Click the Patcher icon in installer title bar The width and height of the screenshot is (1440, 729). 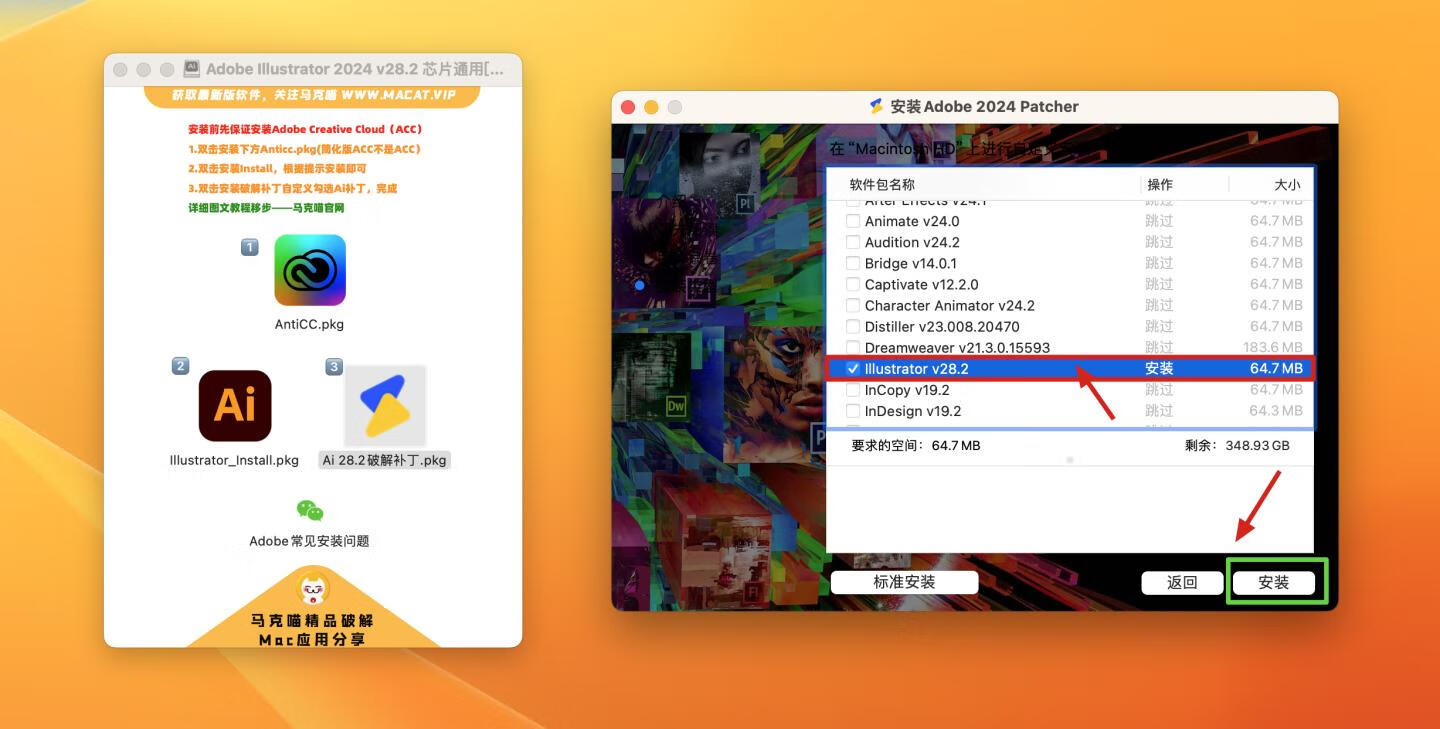tap(877, 106)
